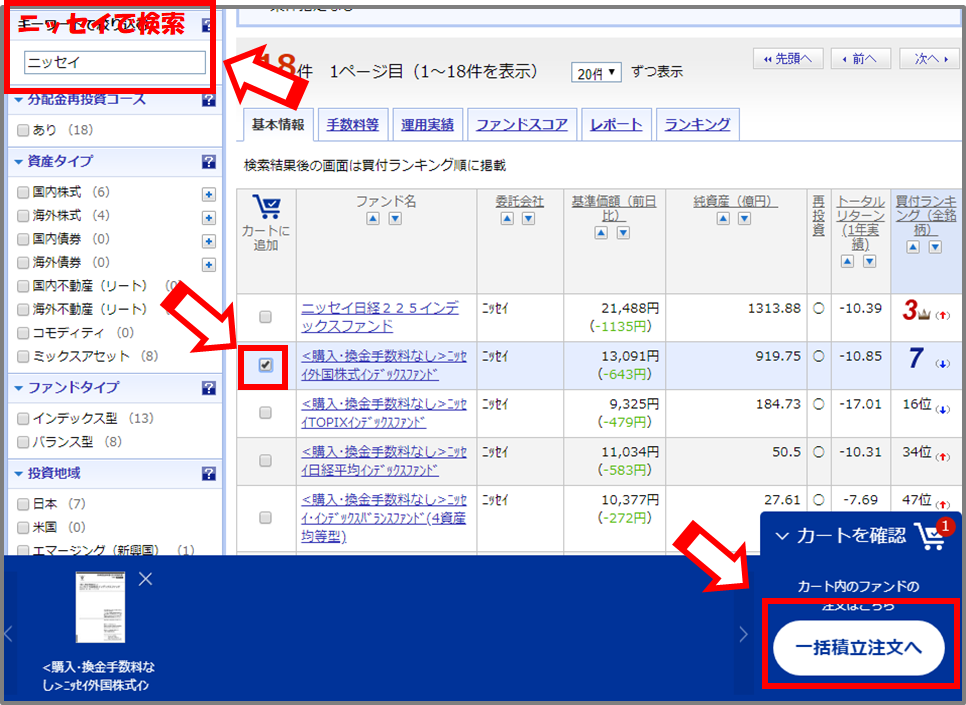Open help icon for 資産タイプ section
This screenshot has height=705, width=966.
pos(209,161)
